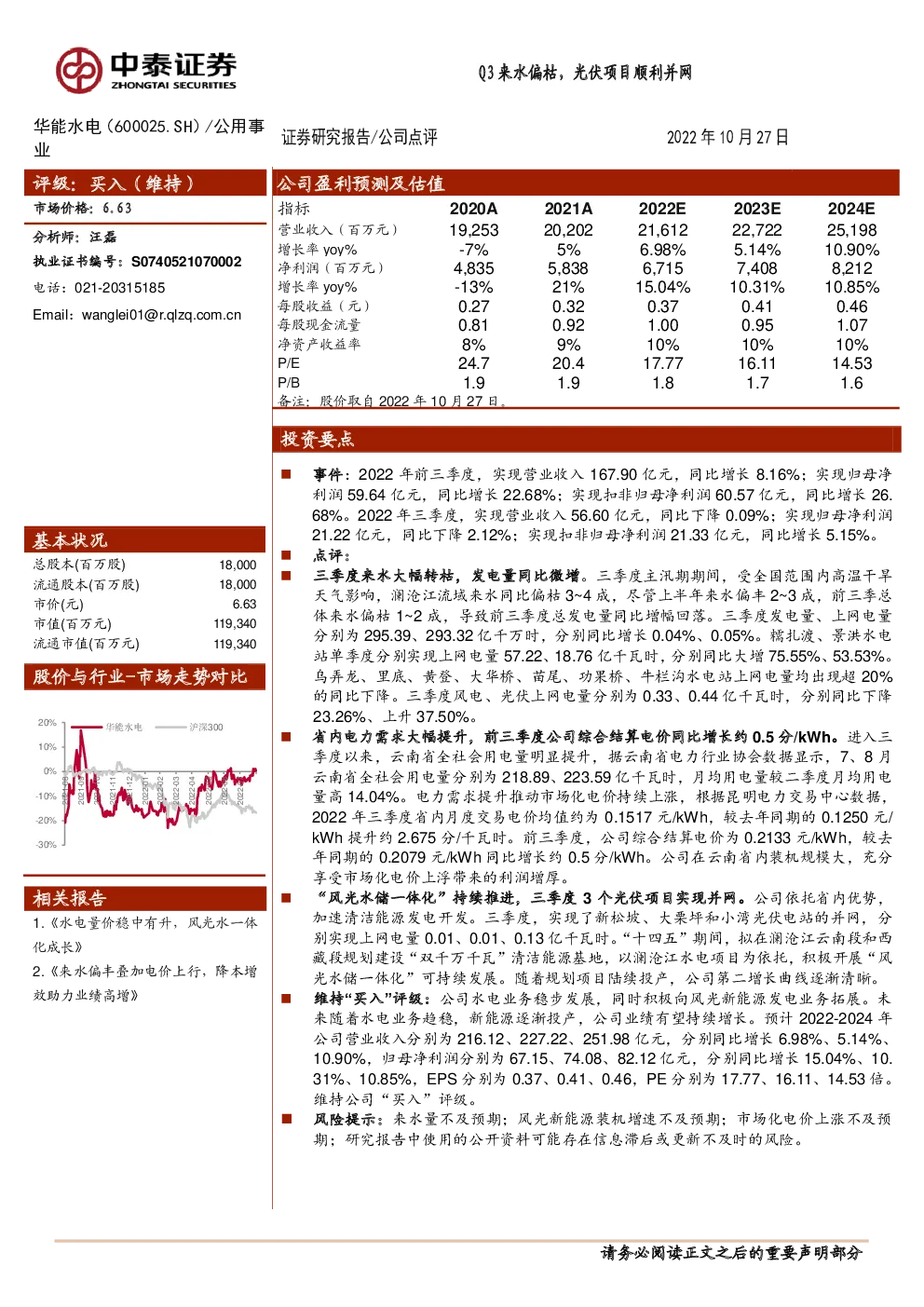Click the 2024E P/E value 14.53

pos(851,363)
